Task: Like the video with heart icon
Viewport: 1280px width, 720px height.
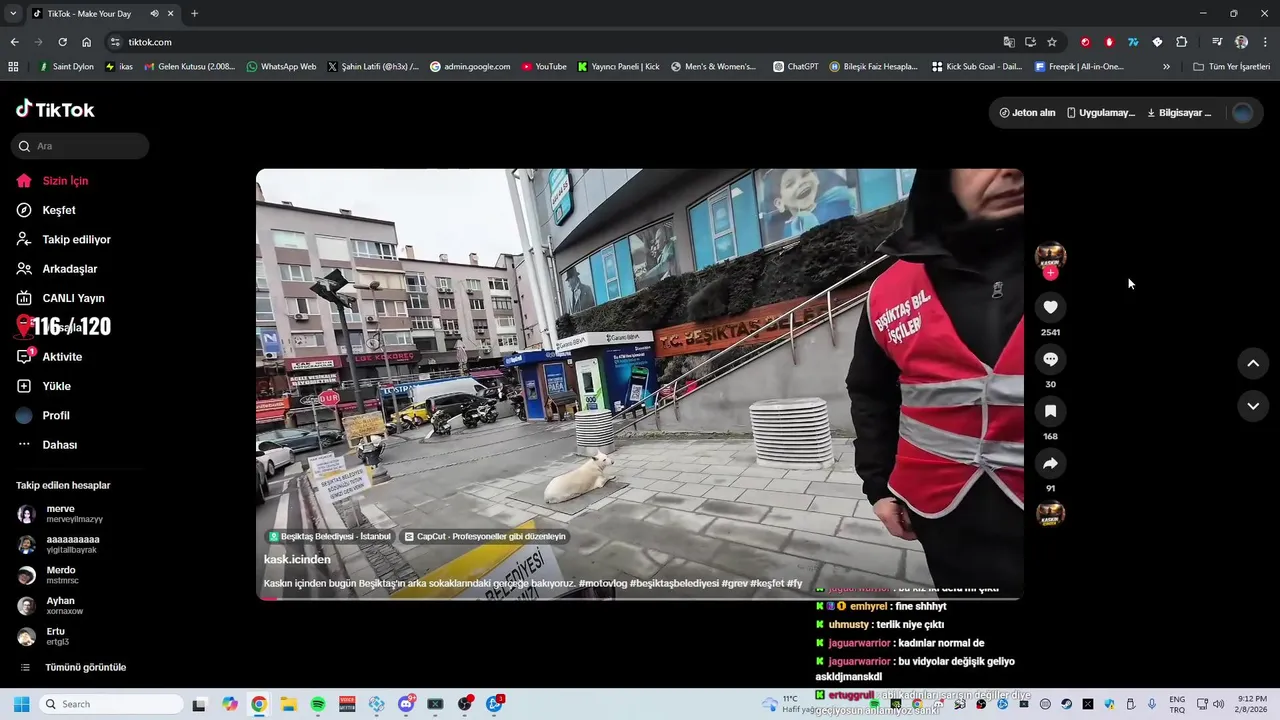Action: pyautogui.click(x=1050, y=307)
